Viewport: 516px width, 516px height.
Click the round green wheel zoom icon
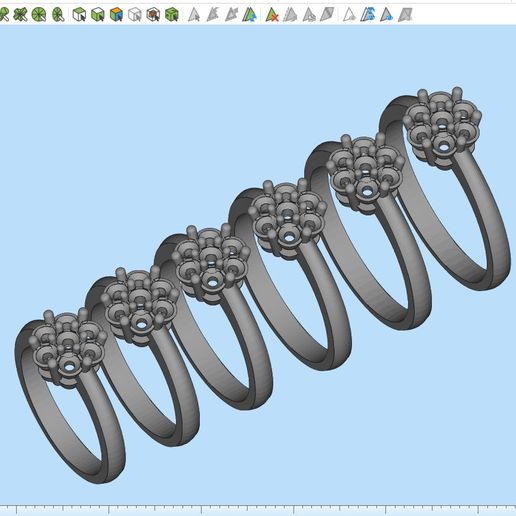point(39,15)
